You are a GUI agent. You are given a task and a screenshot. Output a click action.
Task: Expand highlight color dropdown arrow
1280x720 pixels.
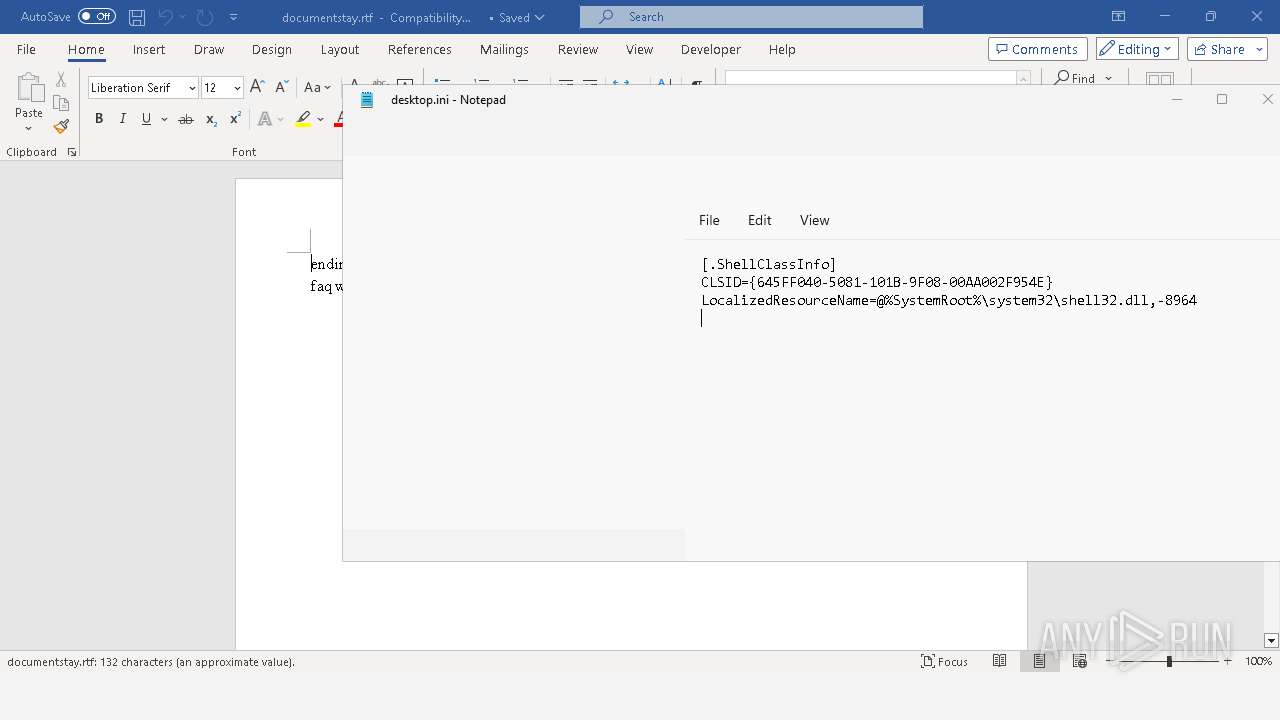pos(321,119)
